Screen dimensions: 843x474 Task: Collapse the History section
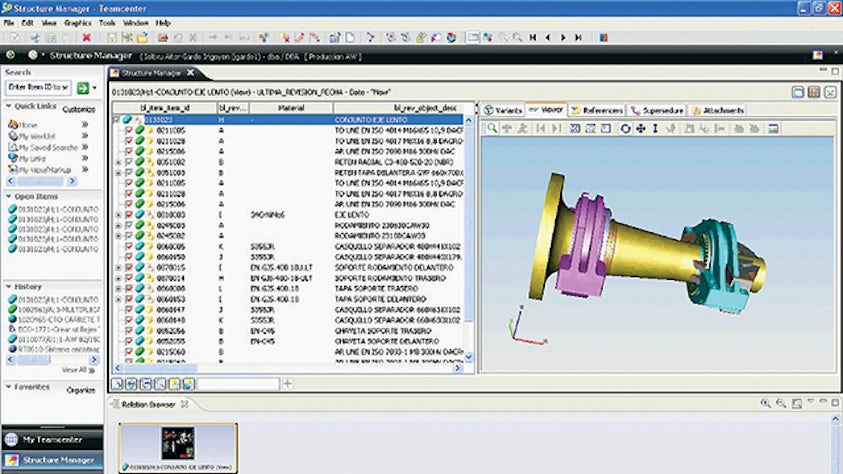coord(9,286)
